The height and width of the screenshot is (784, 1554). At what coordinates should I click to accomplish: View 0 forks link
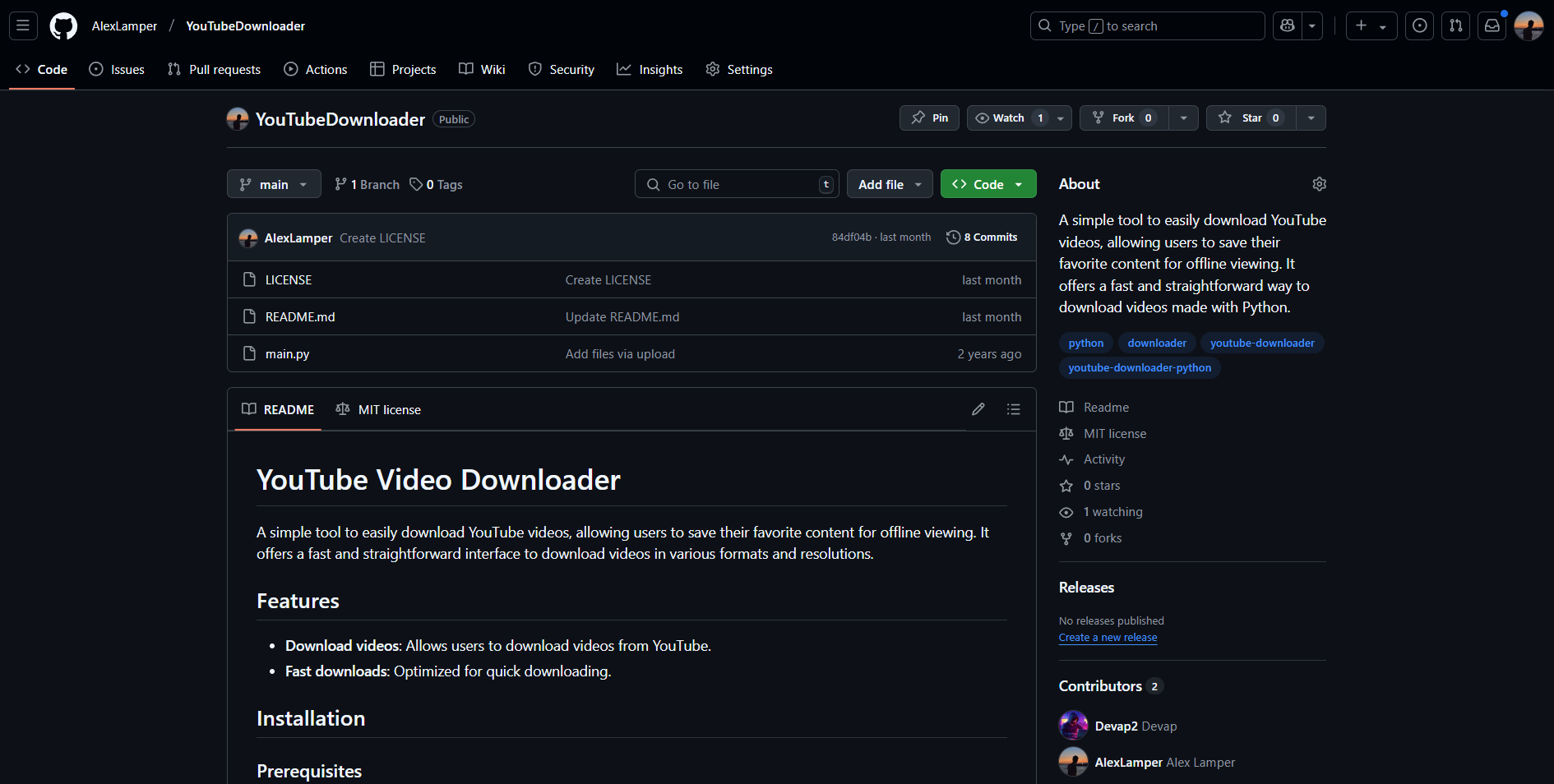(1091, 538)
